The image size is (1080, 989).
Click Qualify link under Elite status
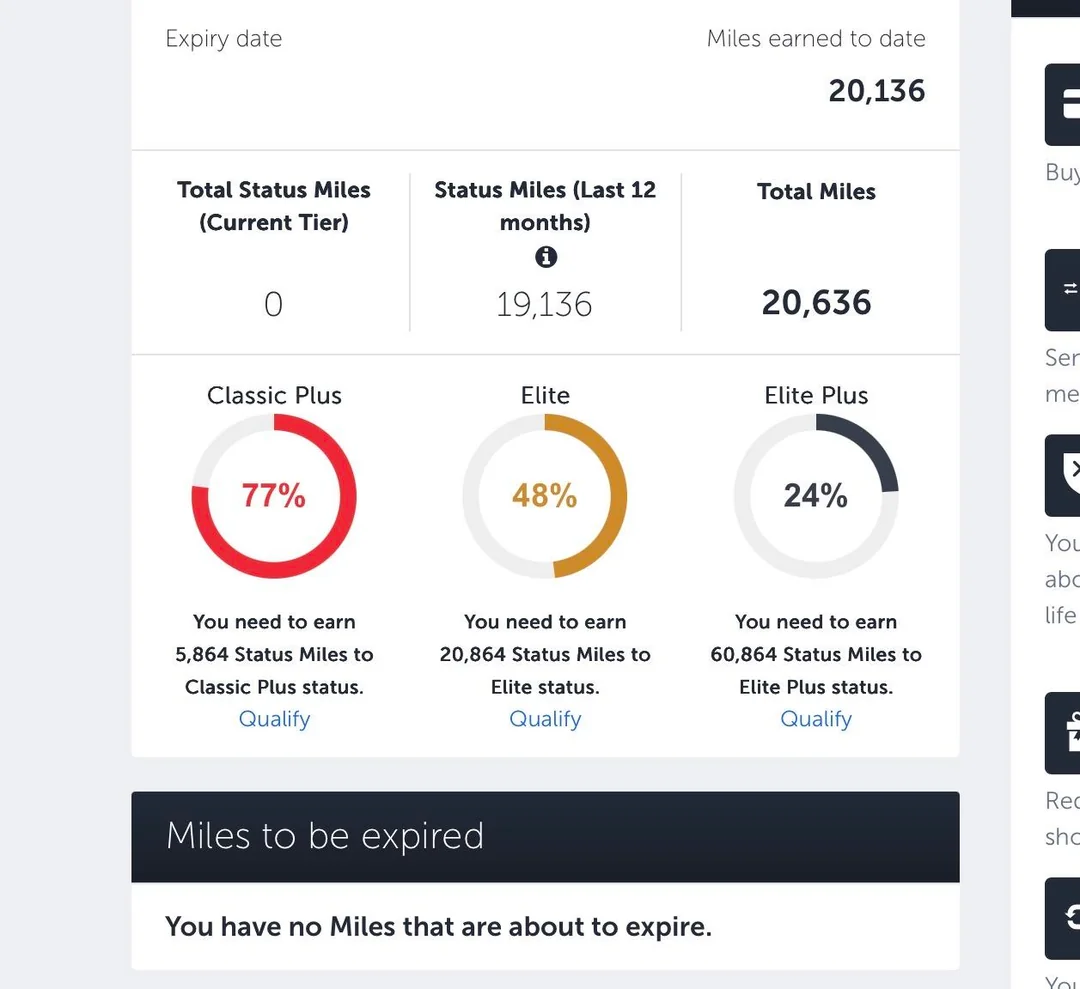click(x=545, y=719)
